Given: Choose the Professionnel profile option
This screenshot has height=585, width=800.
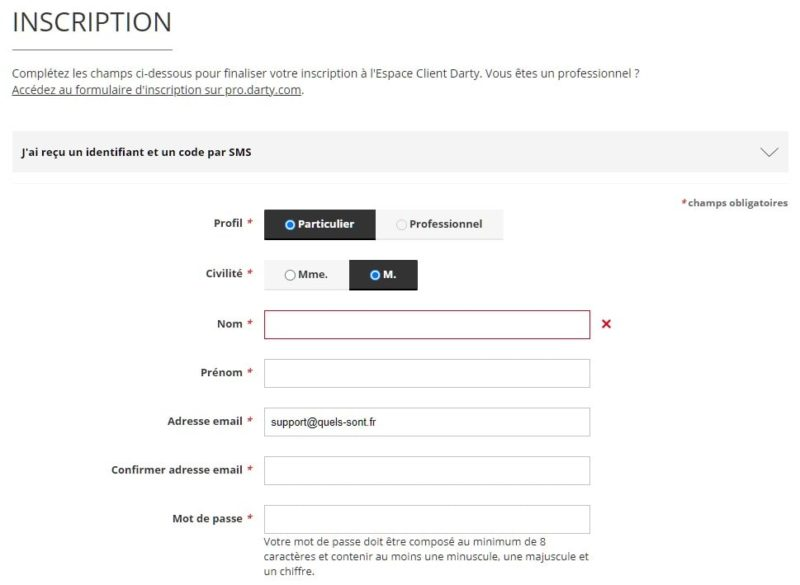Looking at the screenshot, I should coord(439,224).
